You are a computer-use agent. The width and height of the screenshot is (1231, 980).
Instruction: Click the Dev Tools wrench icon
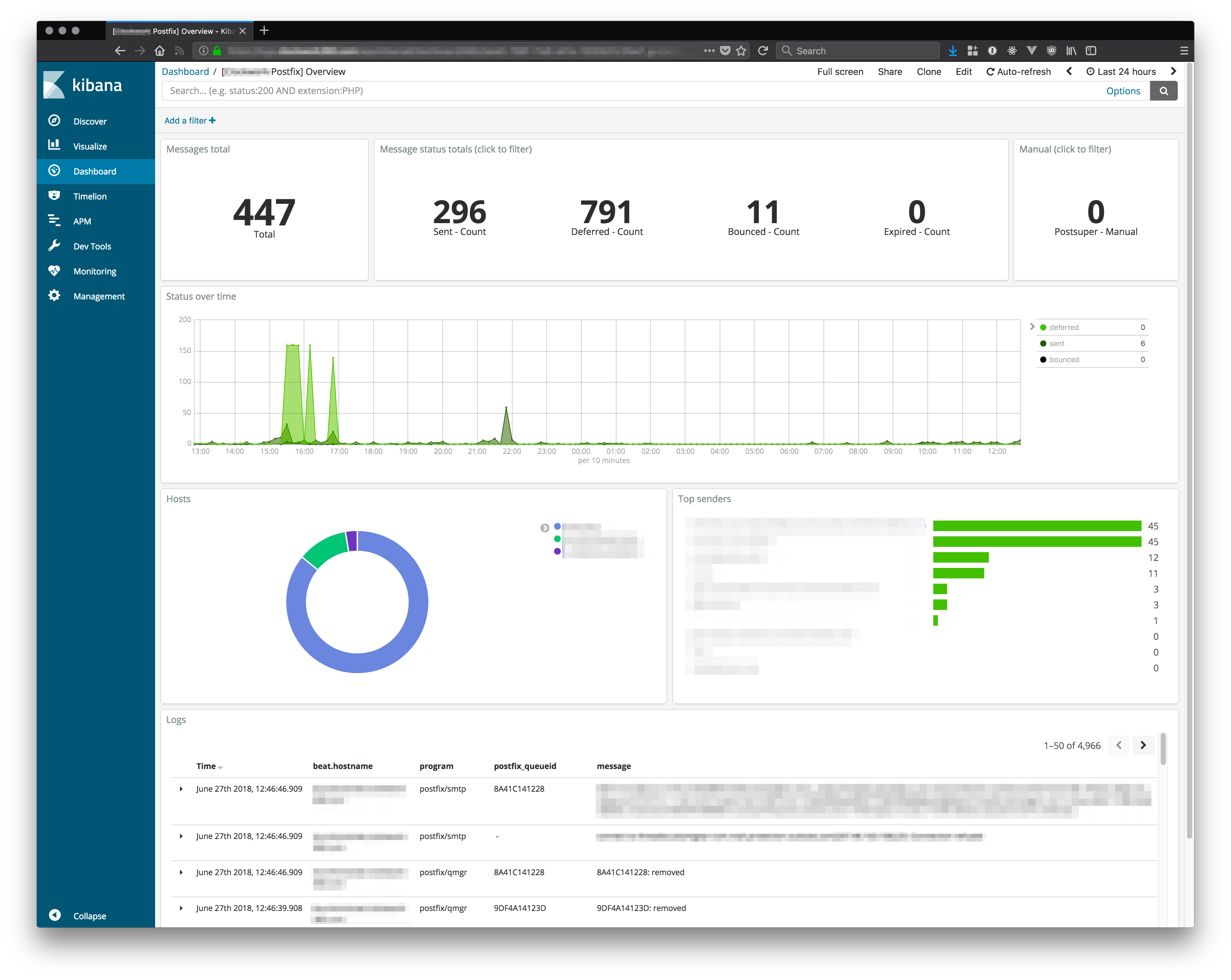pos(54,245)
